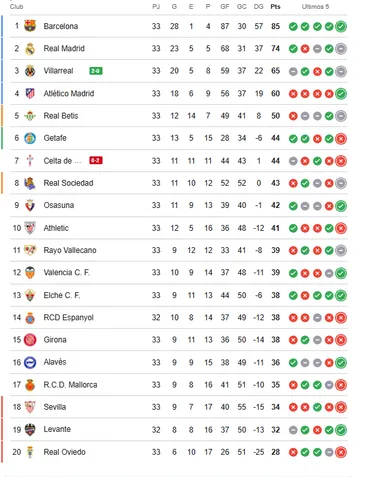Screen dimensions: 380x477
Task: Open the Rayo Vallecano team link
Action: coord(70,250)
